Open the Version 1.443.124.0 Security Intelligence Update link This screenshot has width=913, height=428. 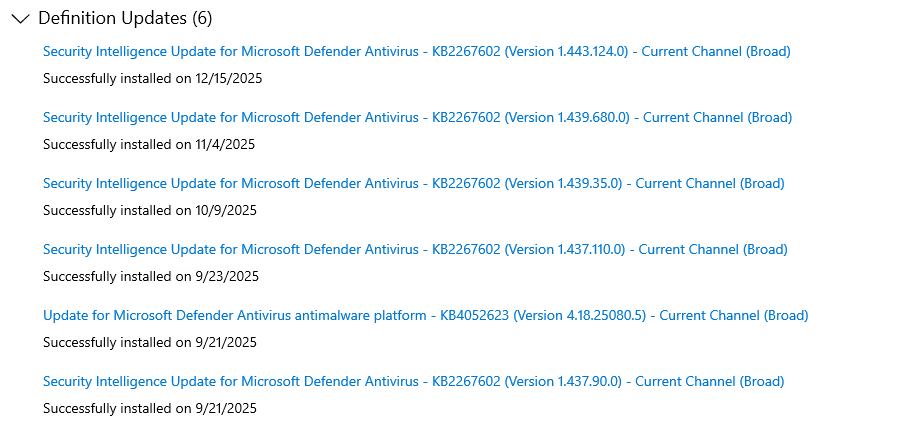416,51
